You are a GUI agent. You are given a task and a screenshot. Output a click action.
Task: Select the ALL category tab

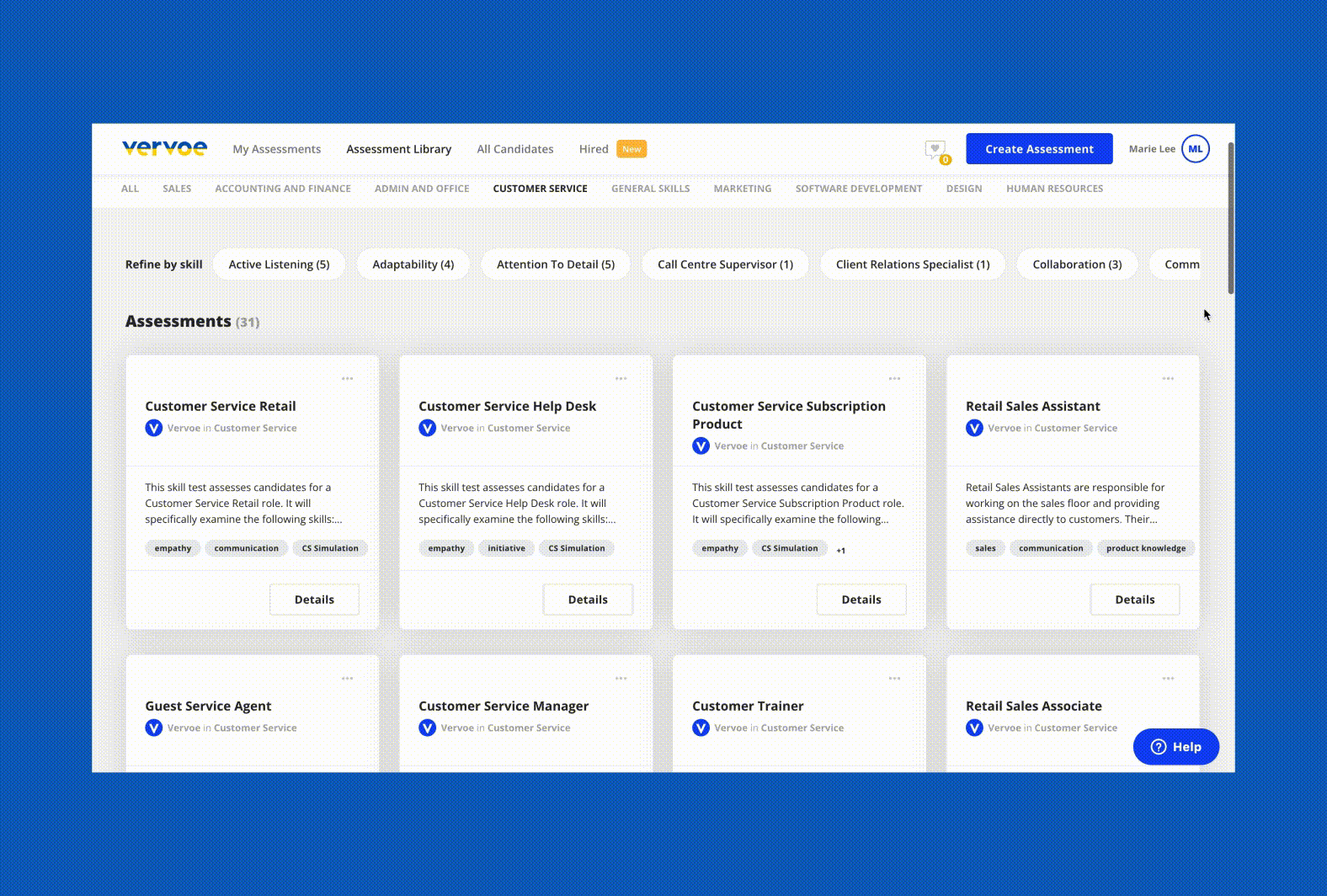pos(130,189)
